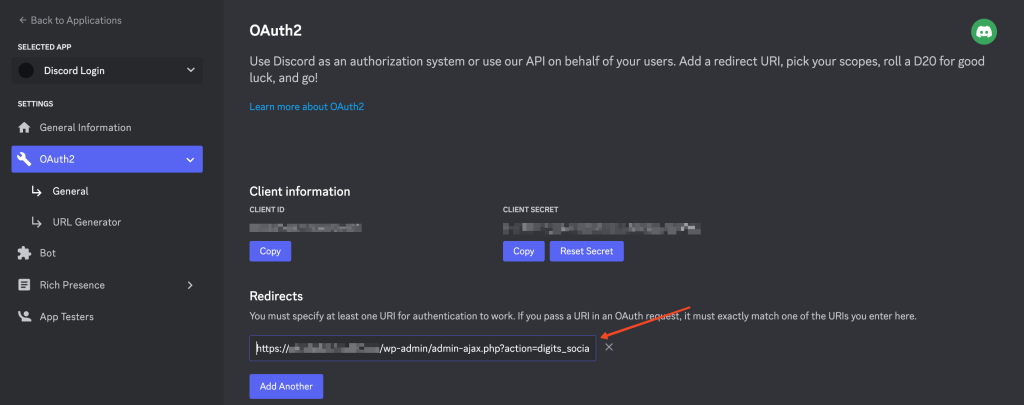The image size is (1024, 405).
Task: Click the OAuth2 wrench icon
Action: [x=25, y=159]
